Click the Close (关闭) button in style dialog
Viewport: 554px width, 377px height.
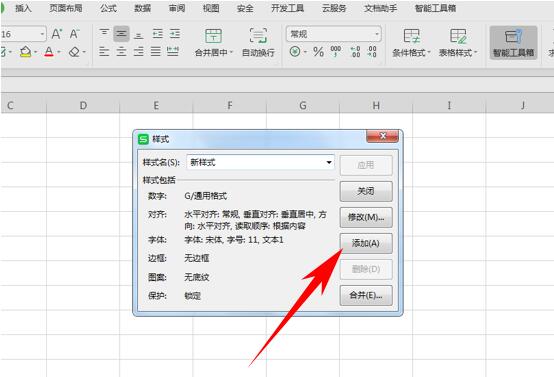click(x=366, y=191)
